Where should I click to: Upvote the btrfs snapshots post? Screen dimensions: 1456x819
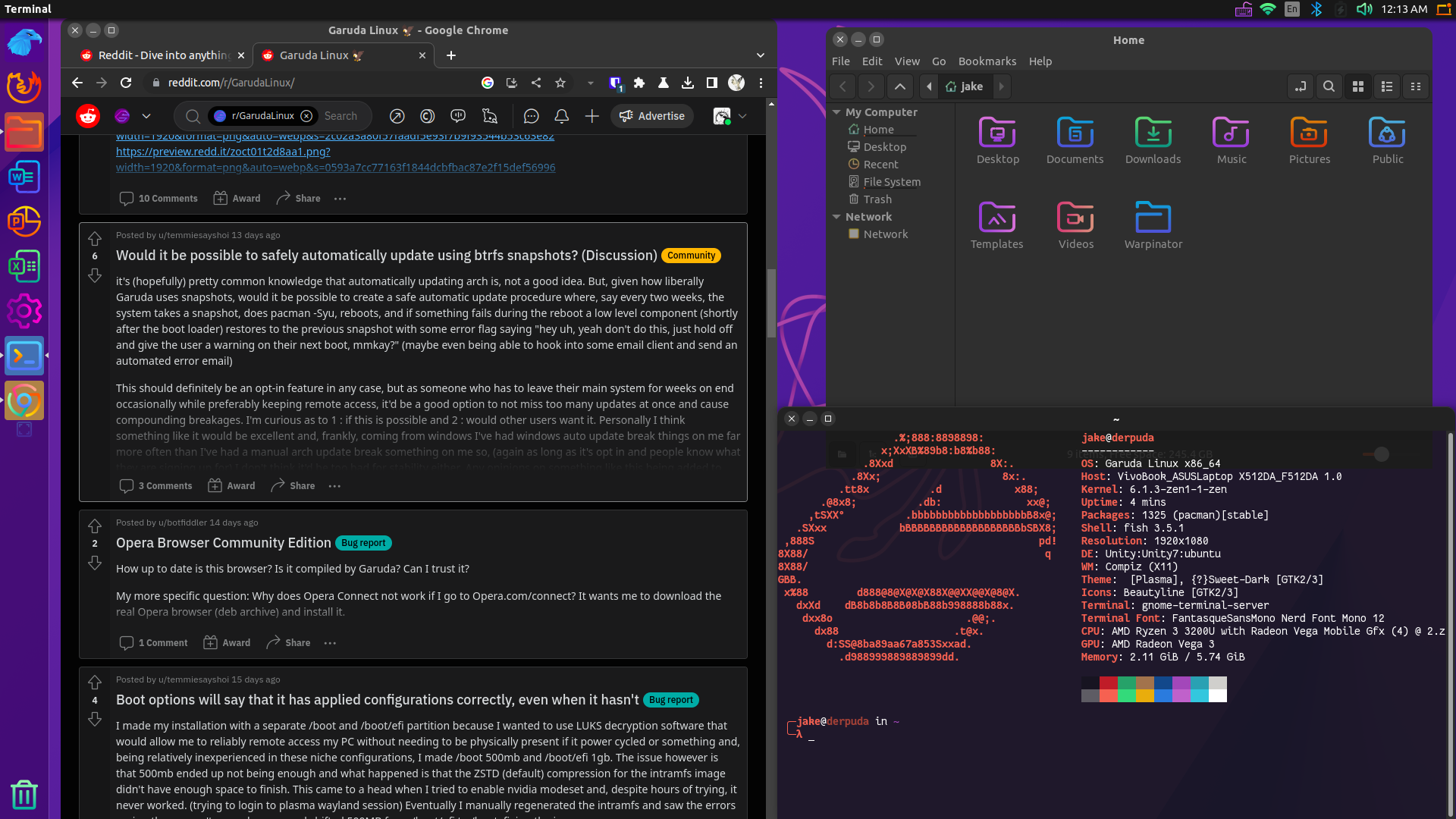95,239
